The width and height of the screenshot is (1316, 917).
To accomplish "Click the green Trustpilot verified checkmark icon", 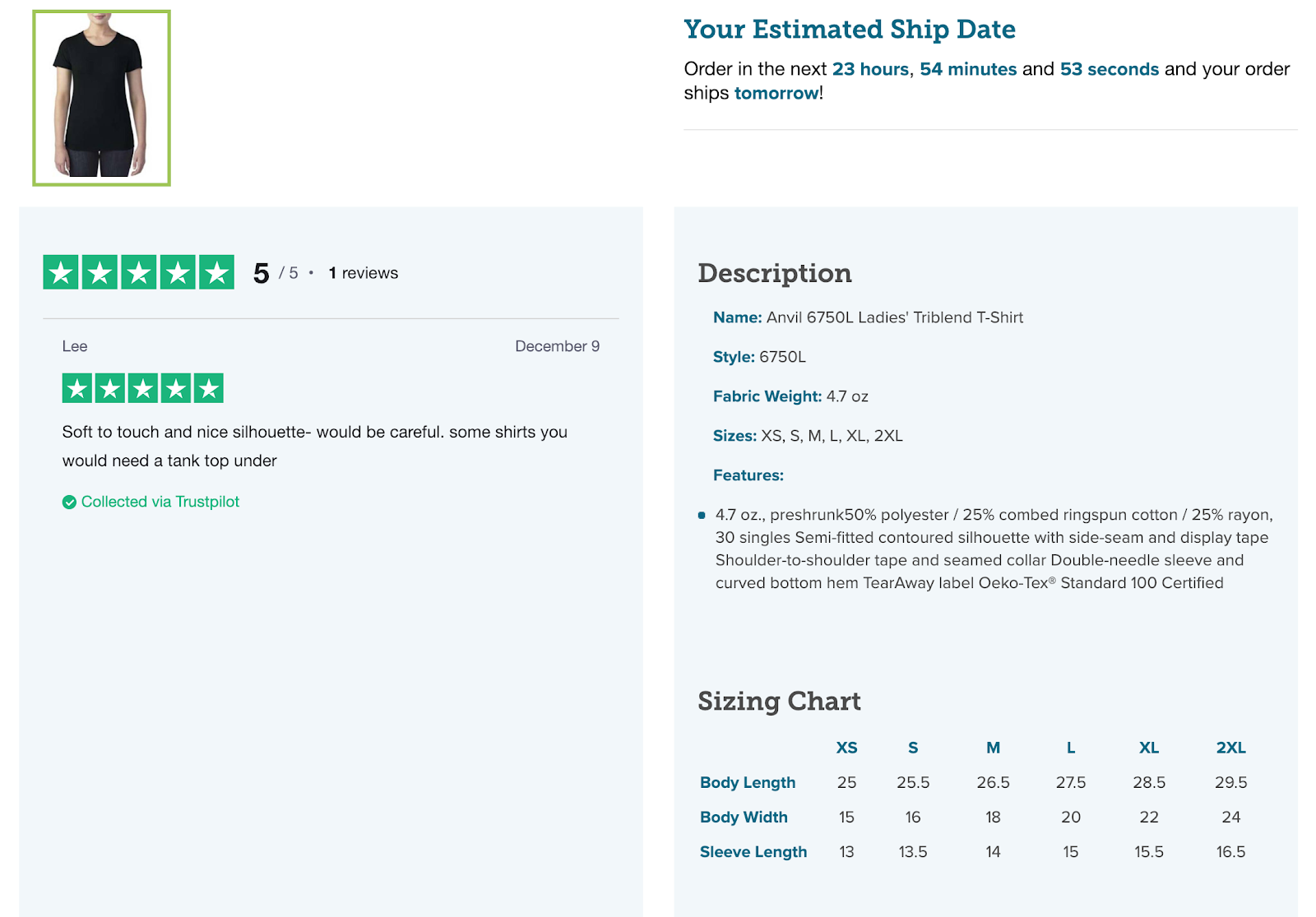I will point(70,502).
